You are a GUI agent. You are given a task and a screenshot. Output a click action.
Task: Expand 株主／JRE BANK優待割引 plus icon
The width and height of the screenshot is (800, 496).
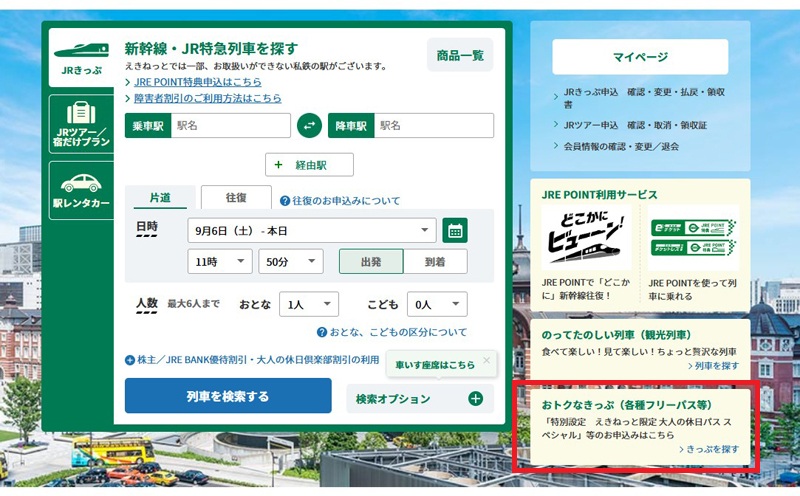(x=130, y=360)
